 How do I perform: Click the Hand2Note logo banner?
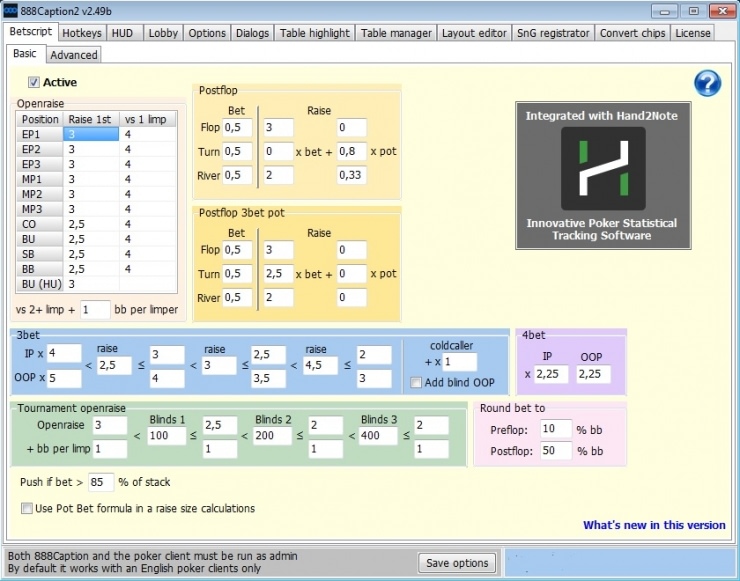tap(603, 176)
